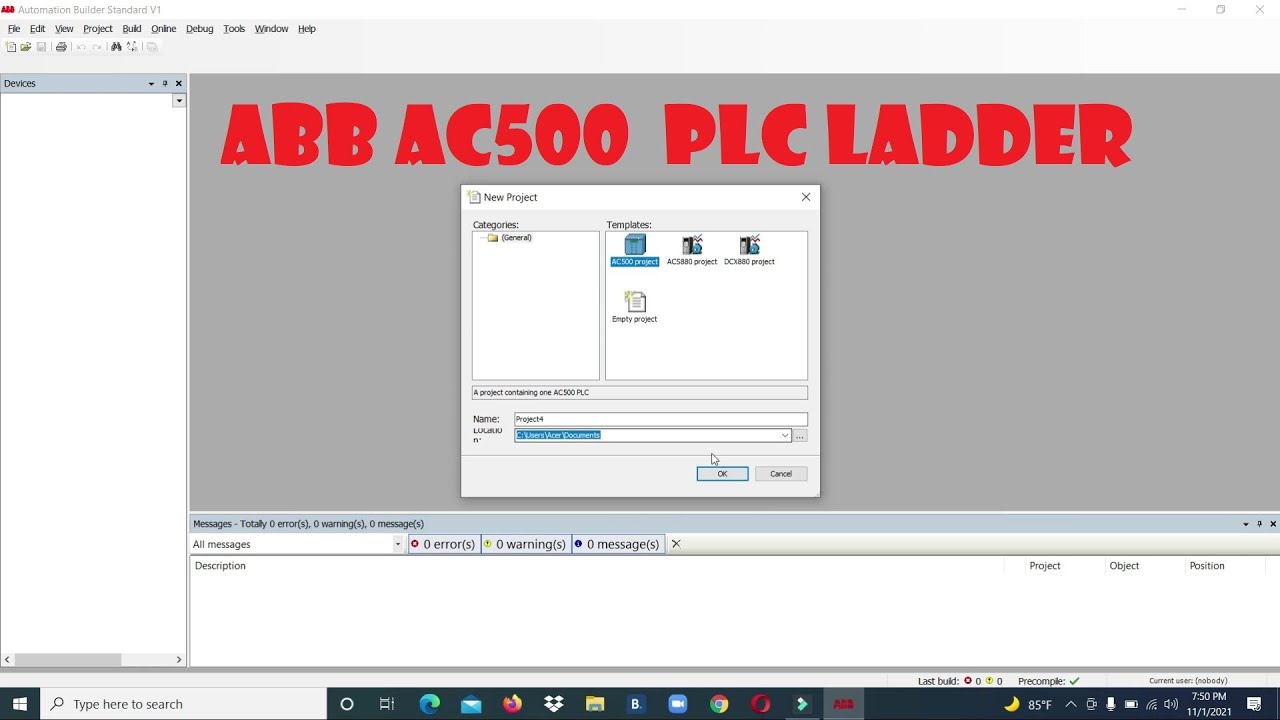The width and height of the screenshot is (1280, 720).
Task: Open the File menu
Action: (14, 29)
